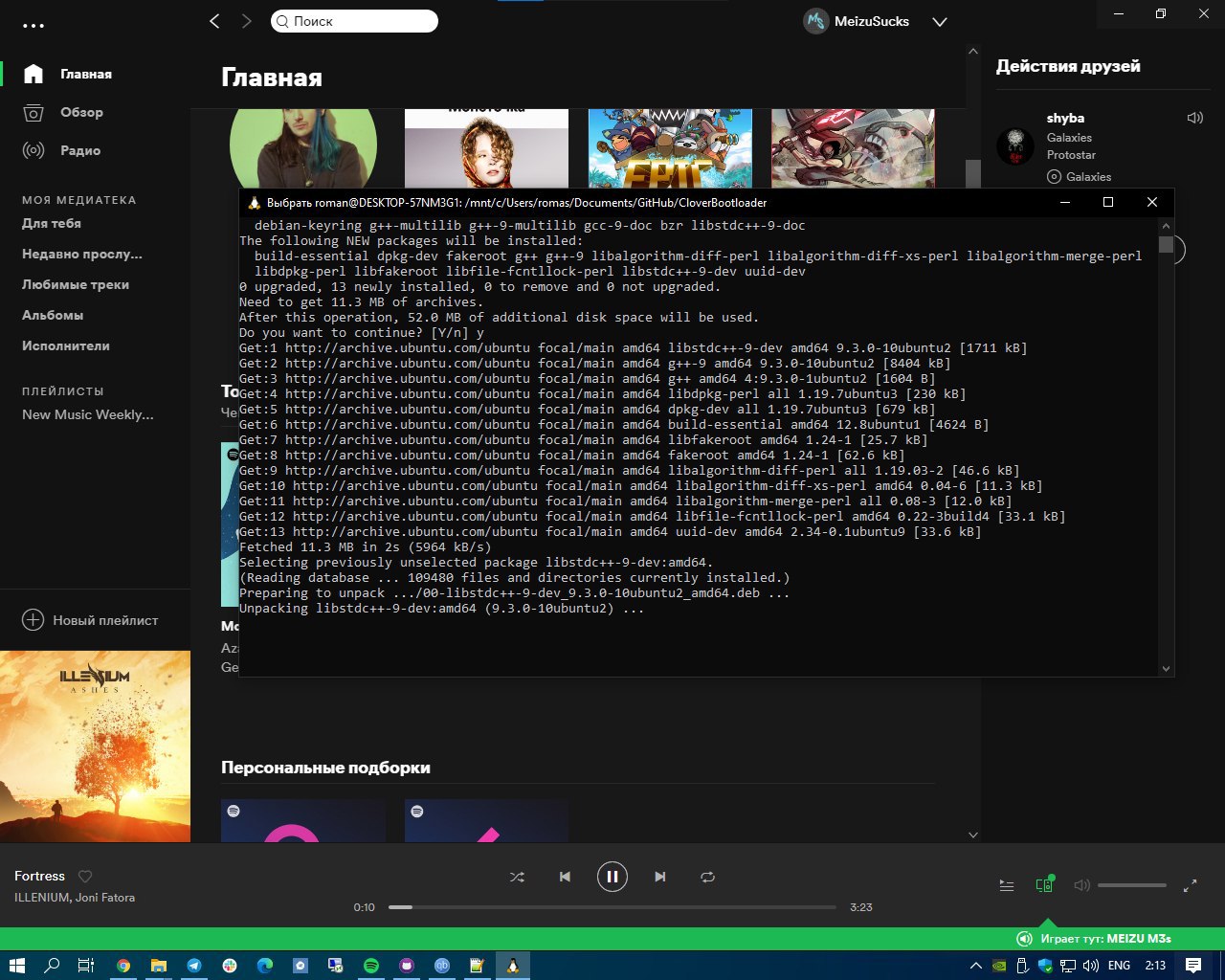Like the track with heart icon
The image size is (1225, 980).
coord(85,876)
